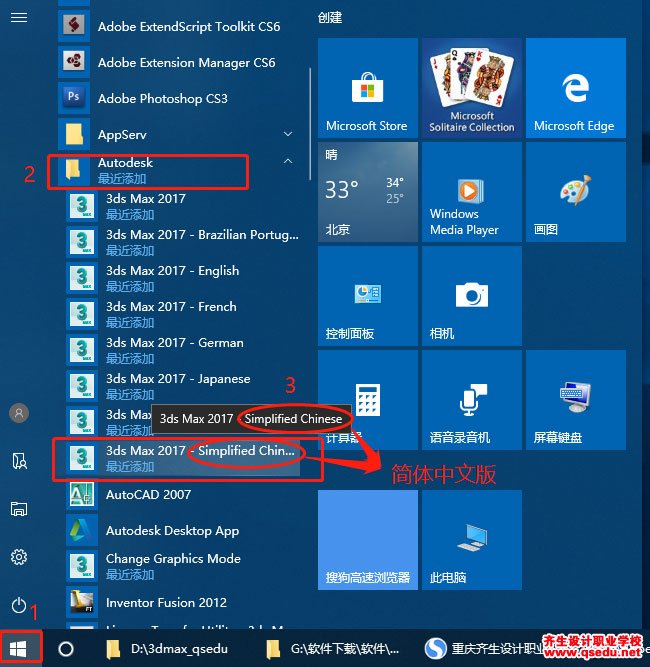Open the 相机 Camera tile
The height and width of the screenshot is (667, 650).
coord(472,296)
